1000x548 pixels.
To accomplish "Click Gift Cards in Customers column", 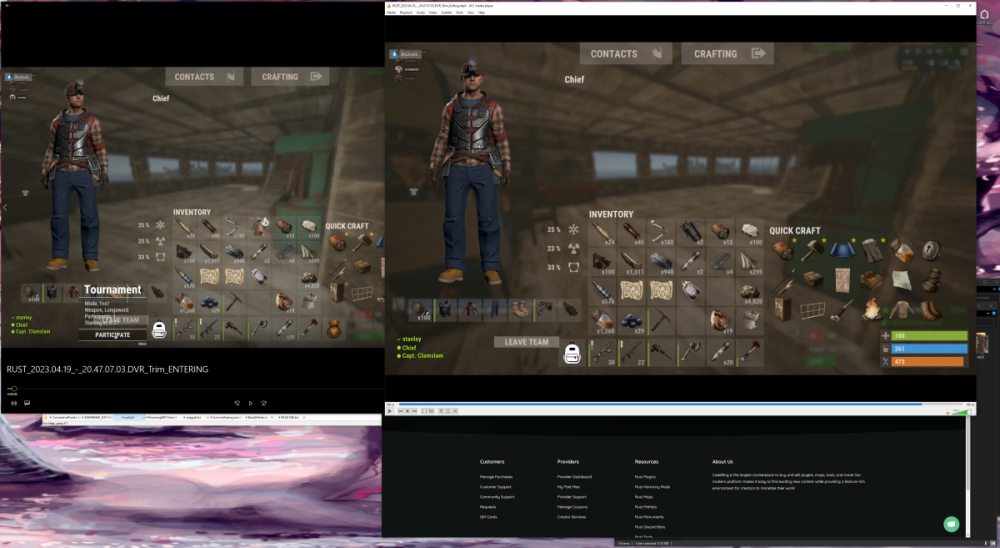I will [x=488, y=517].
